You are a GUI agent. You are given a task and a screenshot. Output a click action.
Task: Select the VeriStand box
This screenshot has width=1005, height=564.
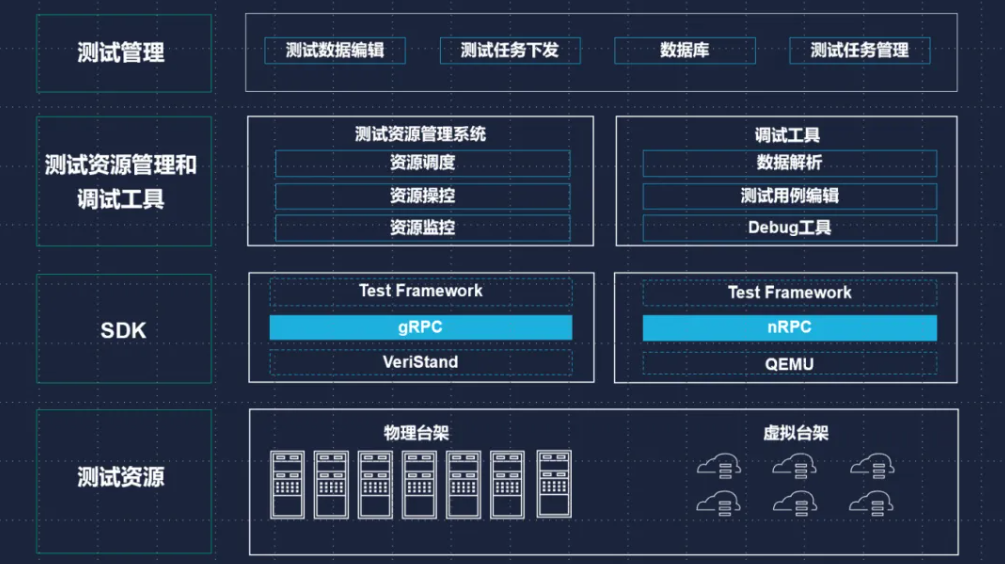421,362
